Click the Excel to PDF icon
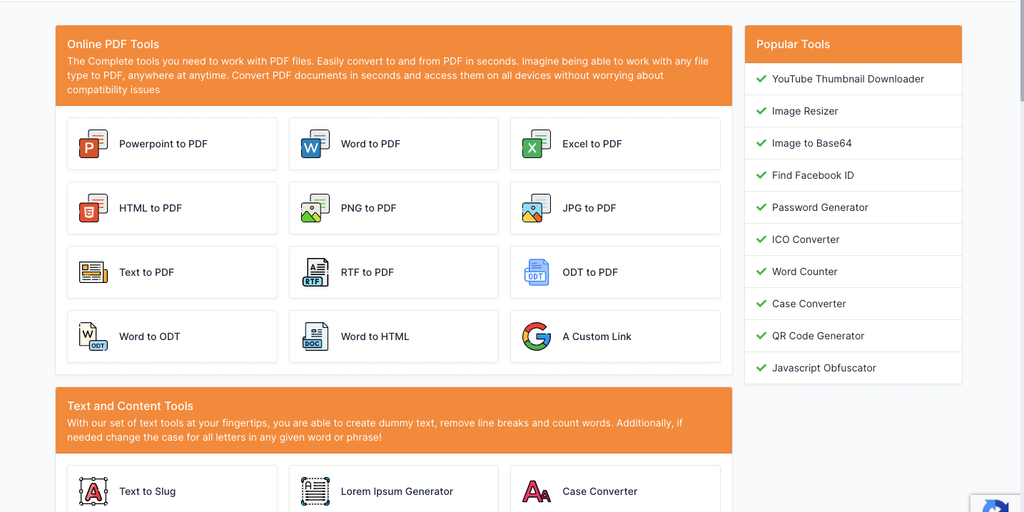This screenshot has width=1024, height=512. pyautogui.click(x=536, y=144)
